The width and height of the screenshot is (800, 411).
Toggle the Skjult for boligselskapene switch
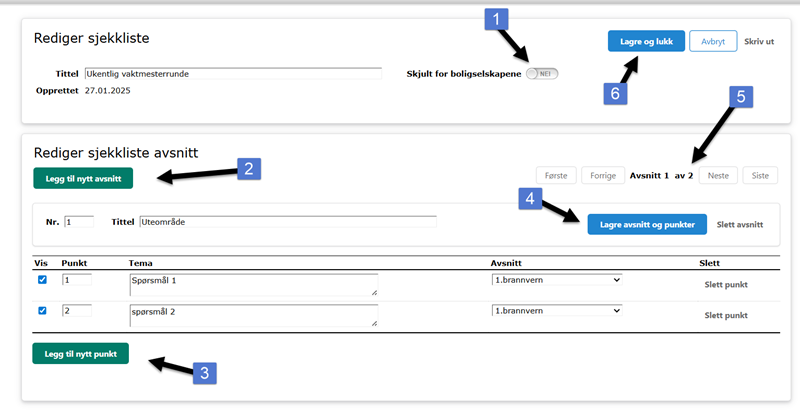541,74
